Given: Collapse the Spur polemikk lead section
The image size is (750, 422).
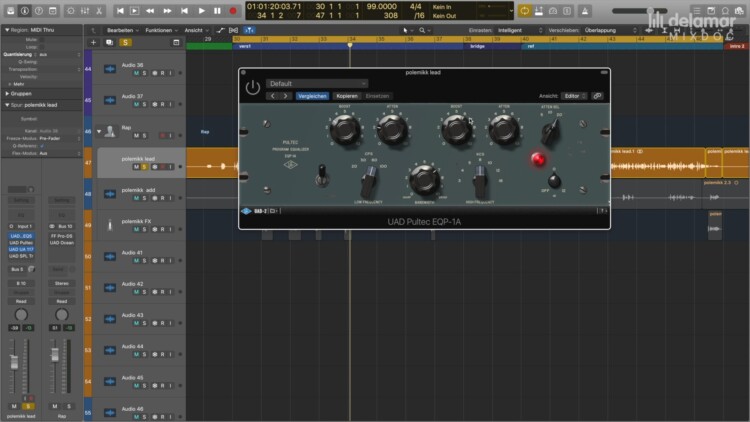Looking at the screenshot, I should 7,105.
